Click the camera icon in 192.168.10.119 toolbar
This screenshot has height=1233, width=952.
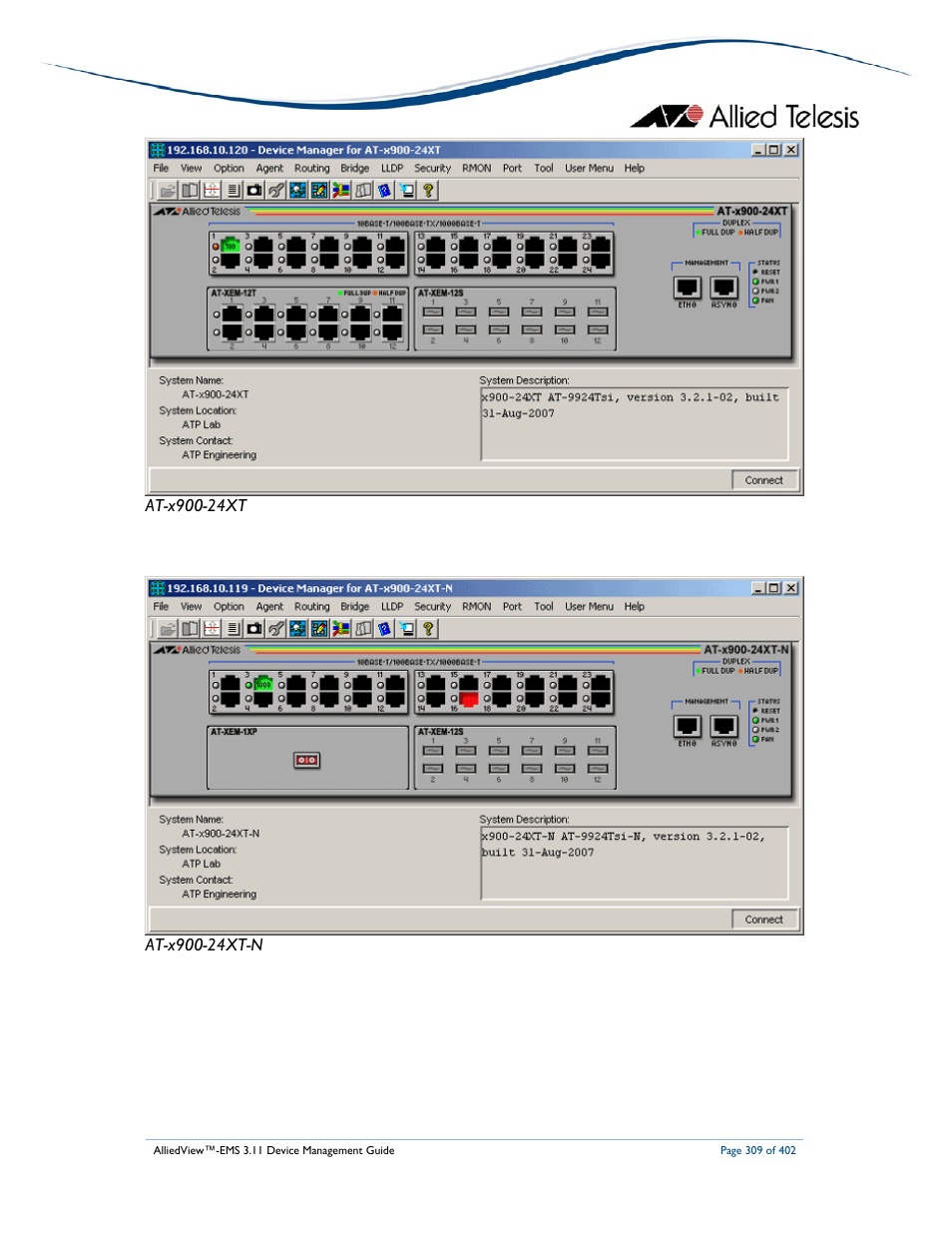coord(254,628)
